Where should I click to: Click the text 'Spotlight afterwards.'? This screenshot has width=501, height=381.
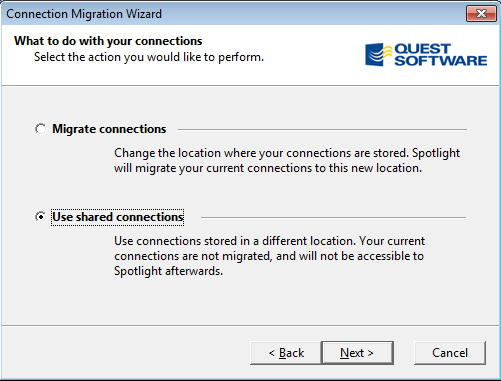click(x=168, y=271)
